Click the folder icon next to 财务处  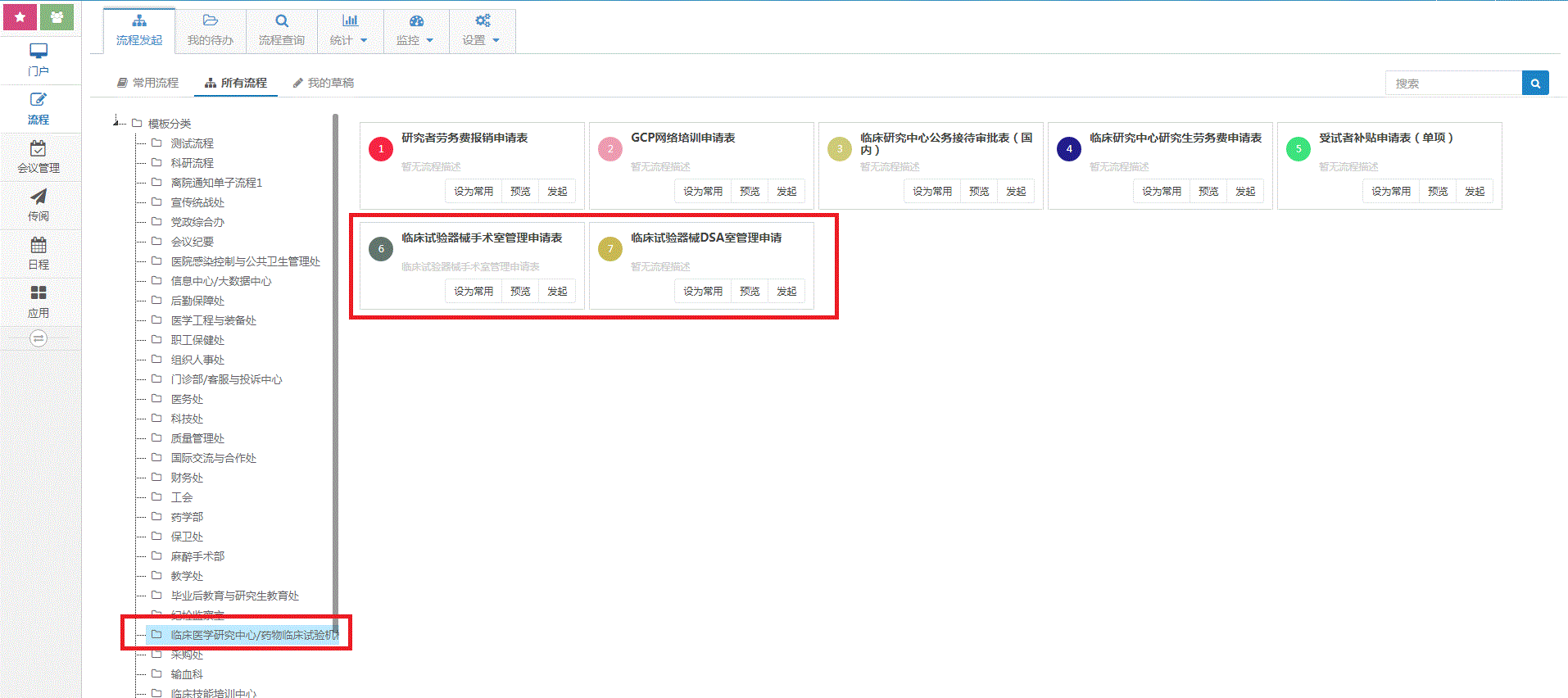click(156, 477)
